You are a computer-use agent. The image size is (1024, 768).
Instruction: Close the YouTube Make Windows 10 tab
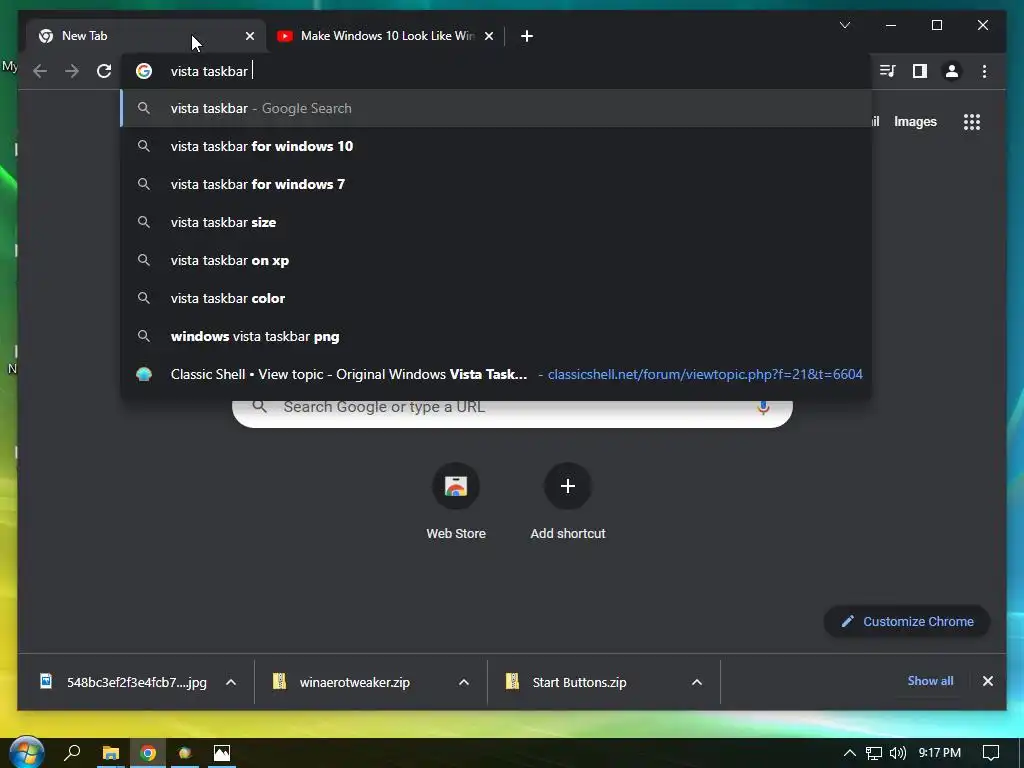tap(488, 36)
